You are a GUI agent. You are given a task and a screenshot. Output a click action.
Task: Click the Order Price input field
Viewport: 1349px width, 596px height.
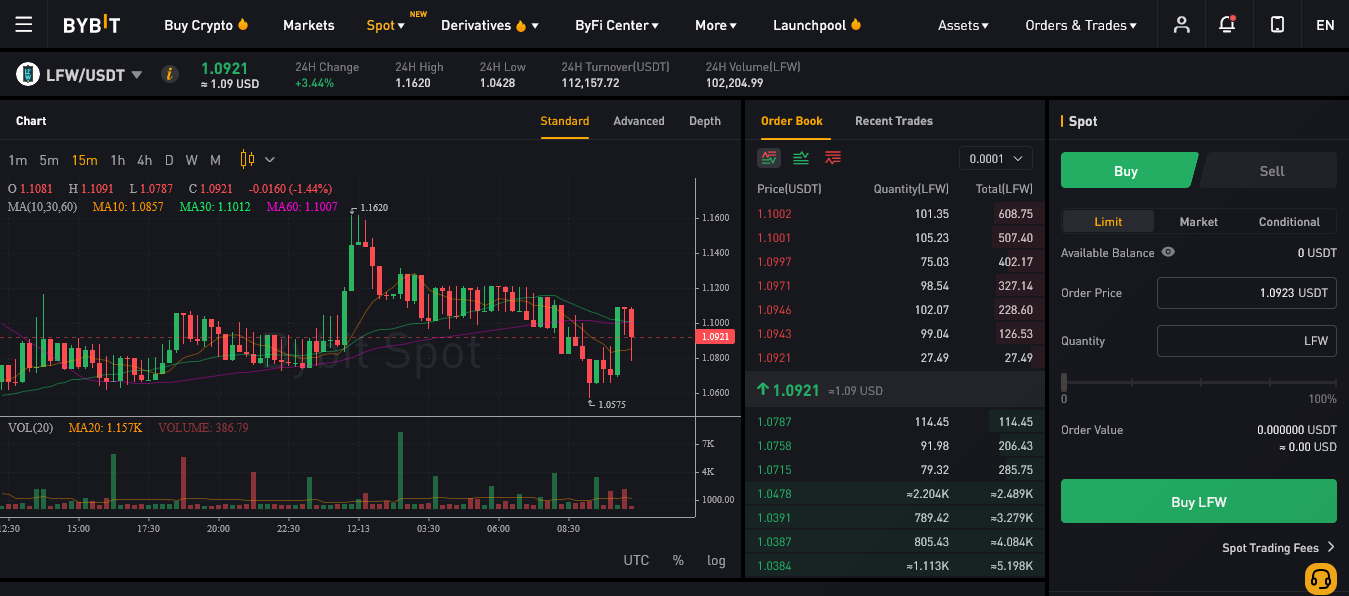coord(1246,293)
